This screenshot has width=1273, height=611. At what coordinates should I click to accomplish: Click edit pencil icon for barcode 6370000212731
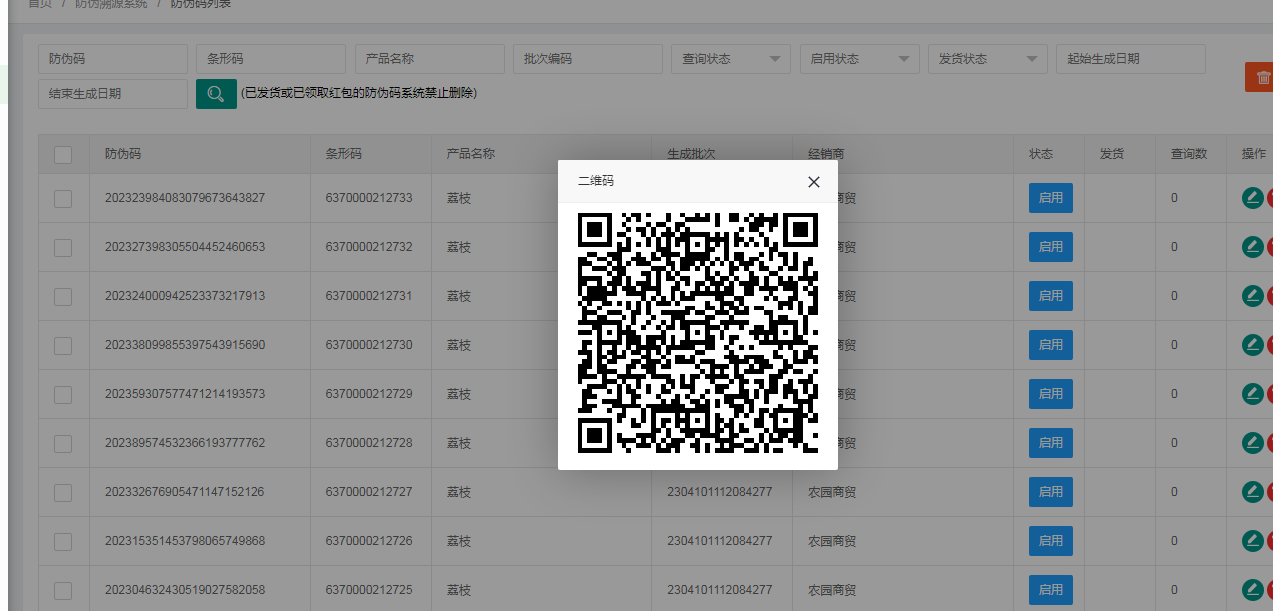[1251, 296]
